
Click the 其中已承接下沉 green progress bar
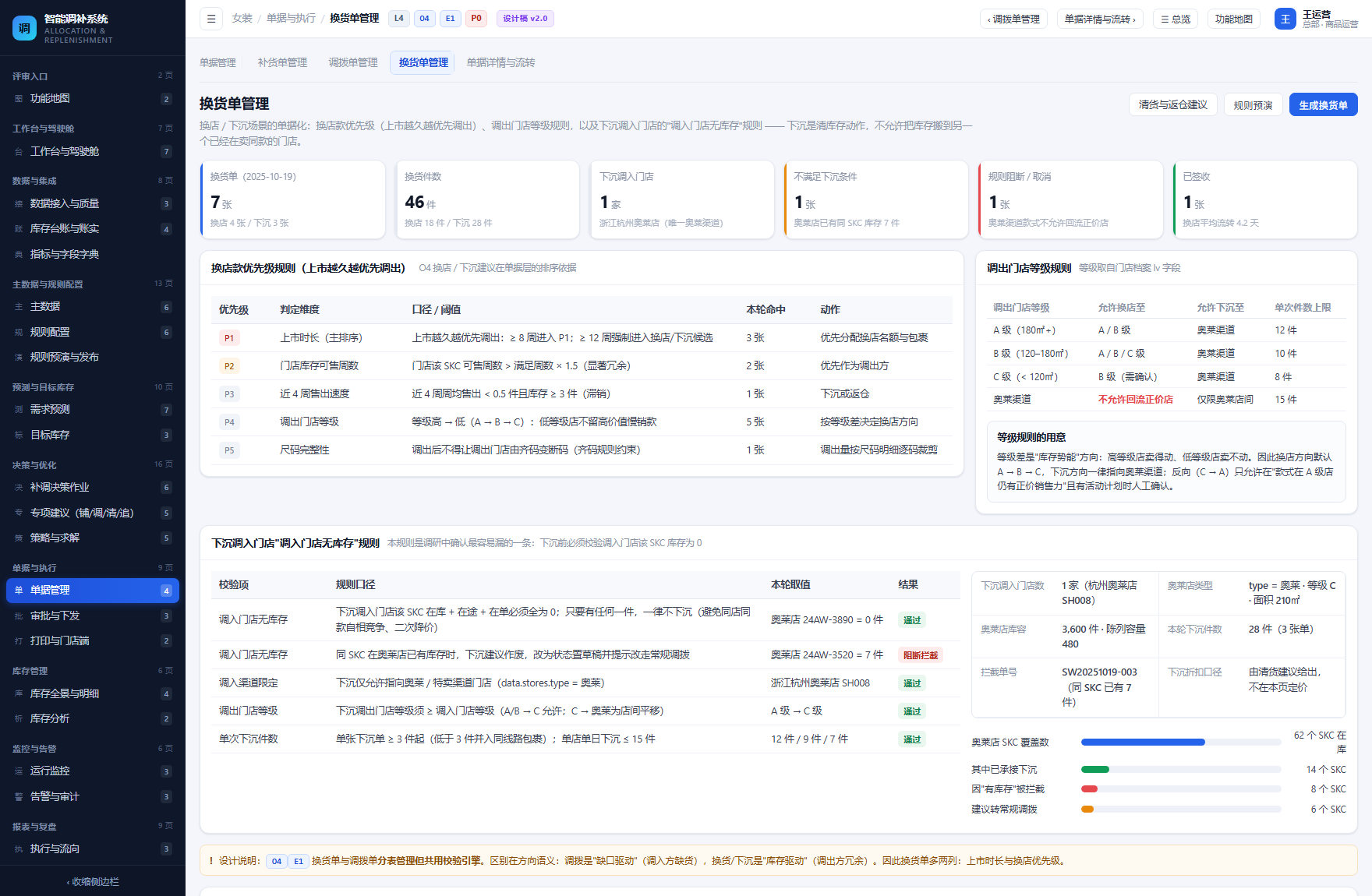pos(1094,770)
